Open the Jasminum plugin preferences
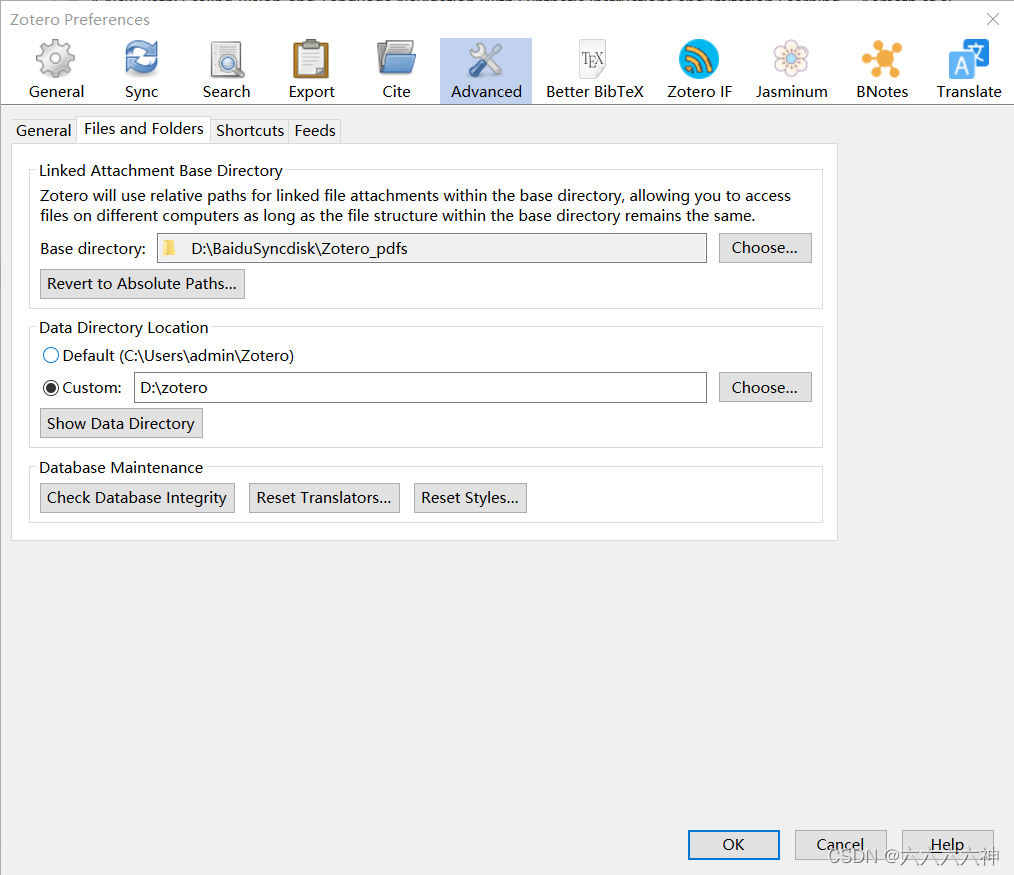 point(792,70)
